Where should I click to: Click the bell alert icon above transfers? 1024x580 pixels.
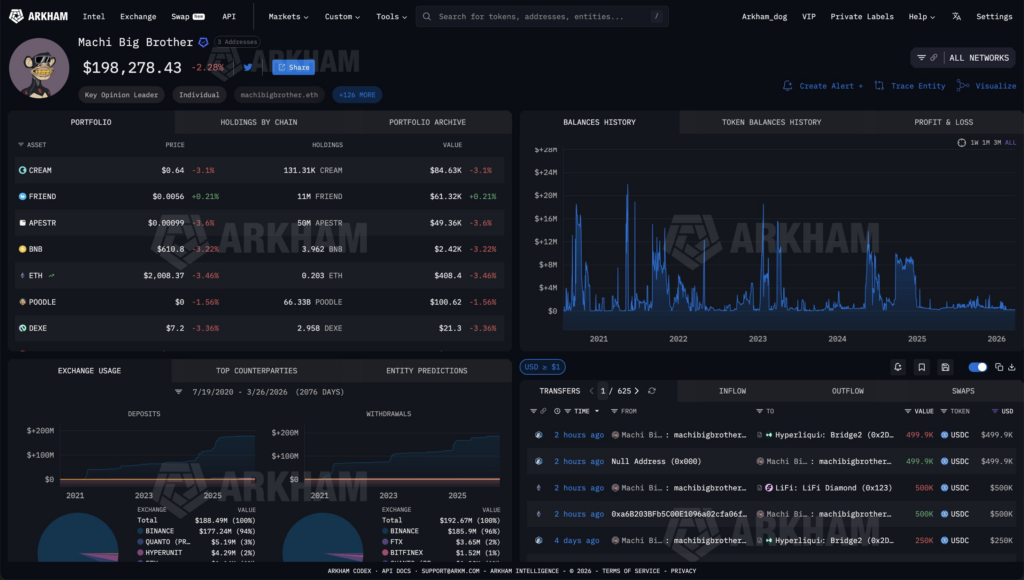coord(898,367)
